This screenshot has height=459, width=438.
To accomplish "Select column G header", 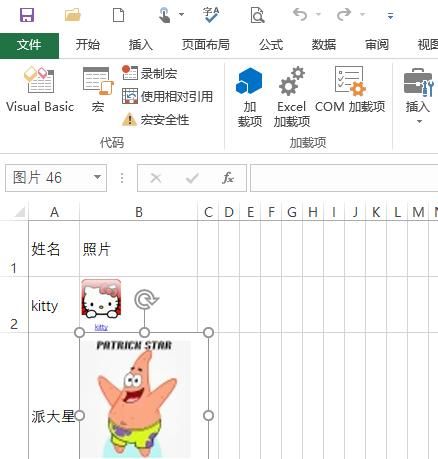I will coord(292,212).
